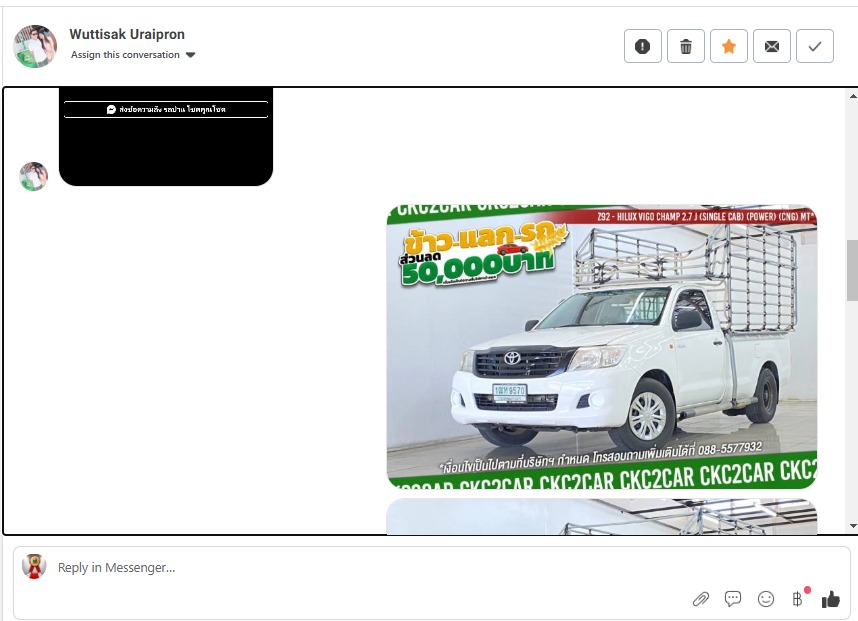Toggle the orange follow-up star
This screenshot has height=621, width=858.
point(728,46)
